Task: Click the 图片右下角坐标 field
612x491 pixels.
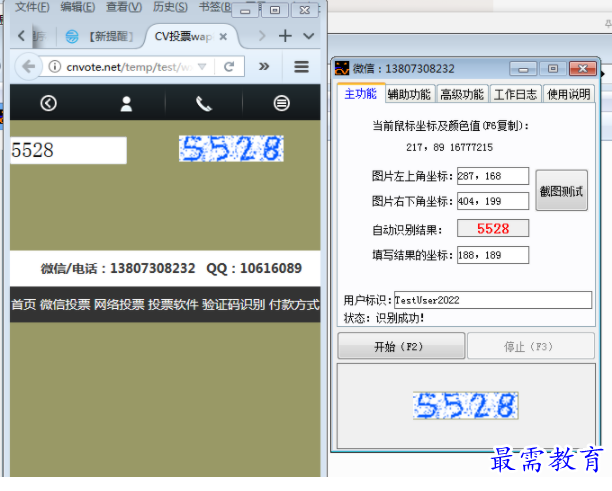Action: coord(493,201)
